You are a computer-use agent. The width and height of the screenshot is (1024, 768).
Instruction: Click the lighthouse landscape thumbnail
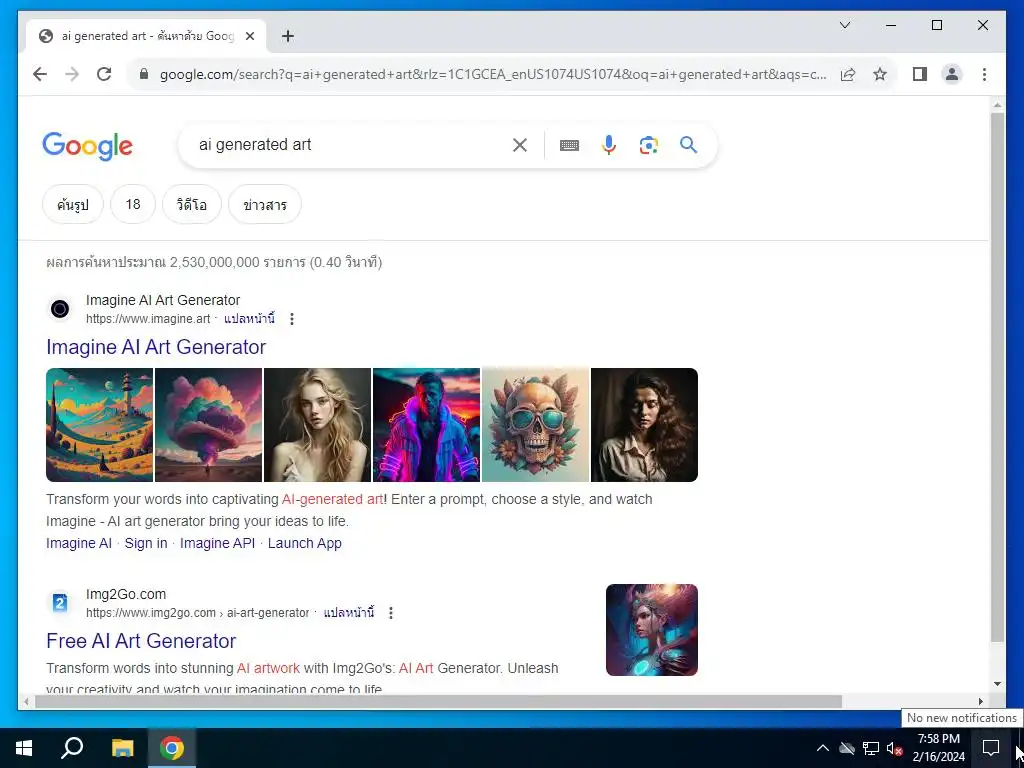(x=99, y=425)
